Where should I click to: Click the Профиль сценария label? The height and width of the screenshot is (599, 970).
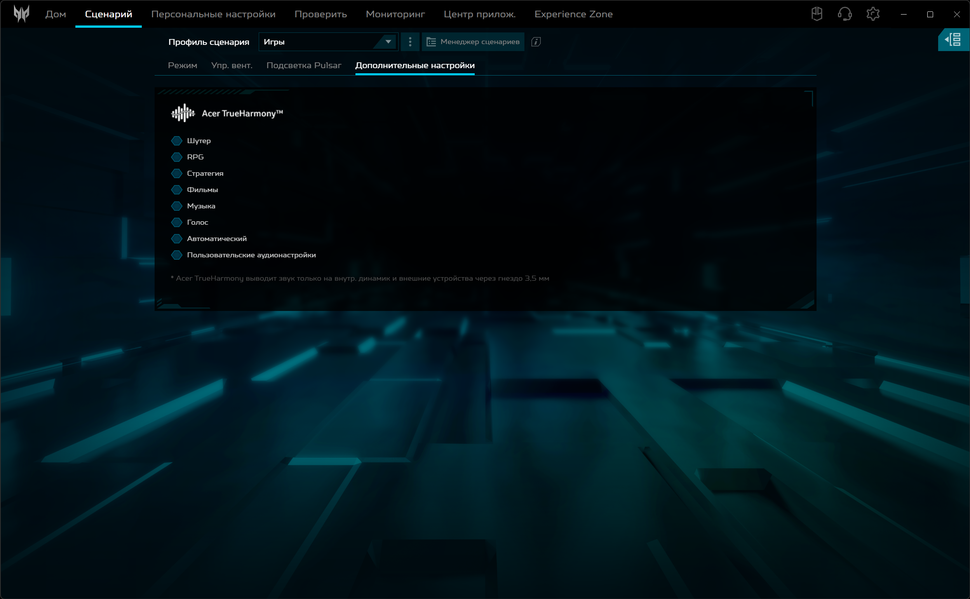[209, 41]
